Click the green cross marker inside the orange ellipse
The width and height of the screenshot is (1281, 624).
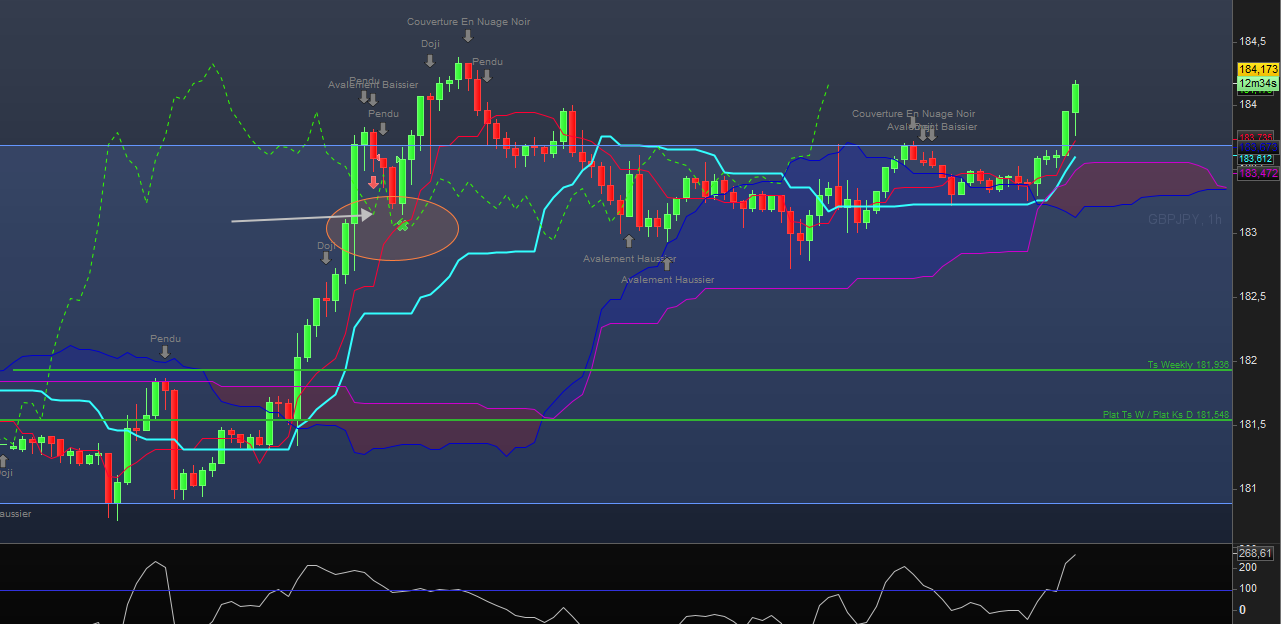(x=402, y=225)
